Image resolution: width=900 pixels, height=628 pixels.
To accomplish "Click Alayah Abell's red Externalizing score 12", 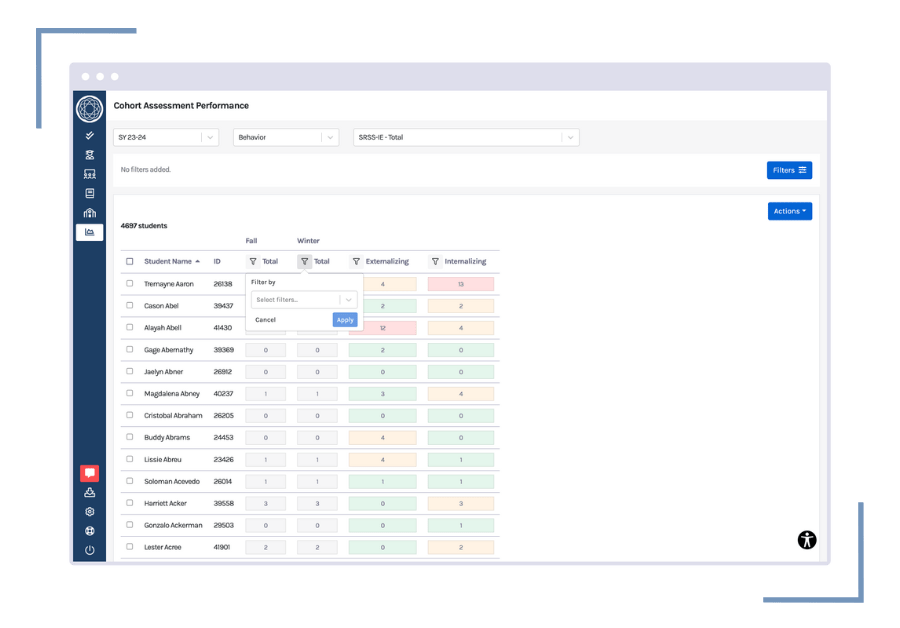I will (382, 328).
